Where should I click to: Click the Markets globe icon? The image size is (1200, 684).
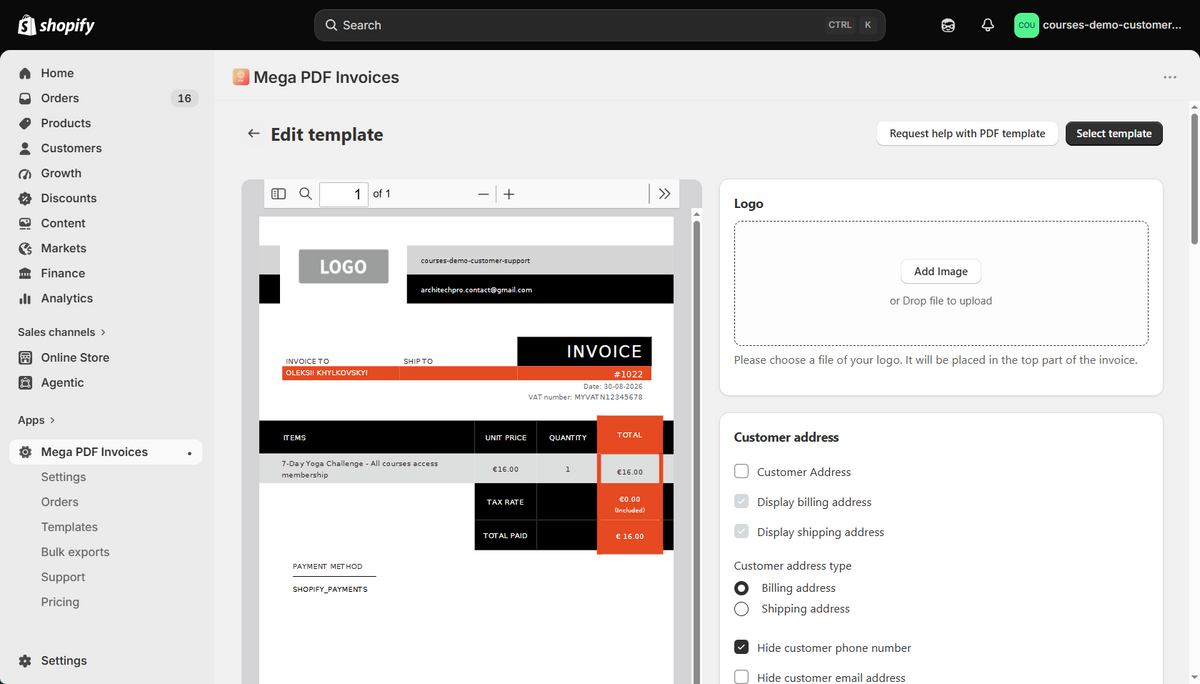tap(25, 248)
